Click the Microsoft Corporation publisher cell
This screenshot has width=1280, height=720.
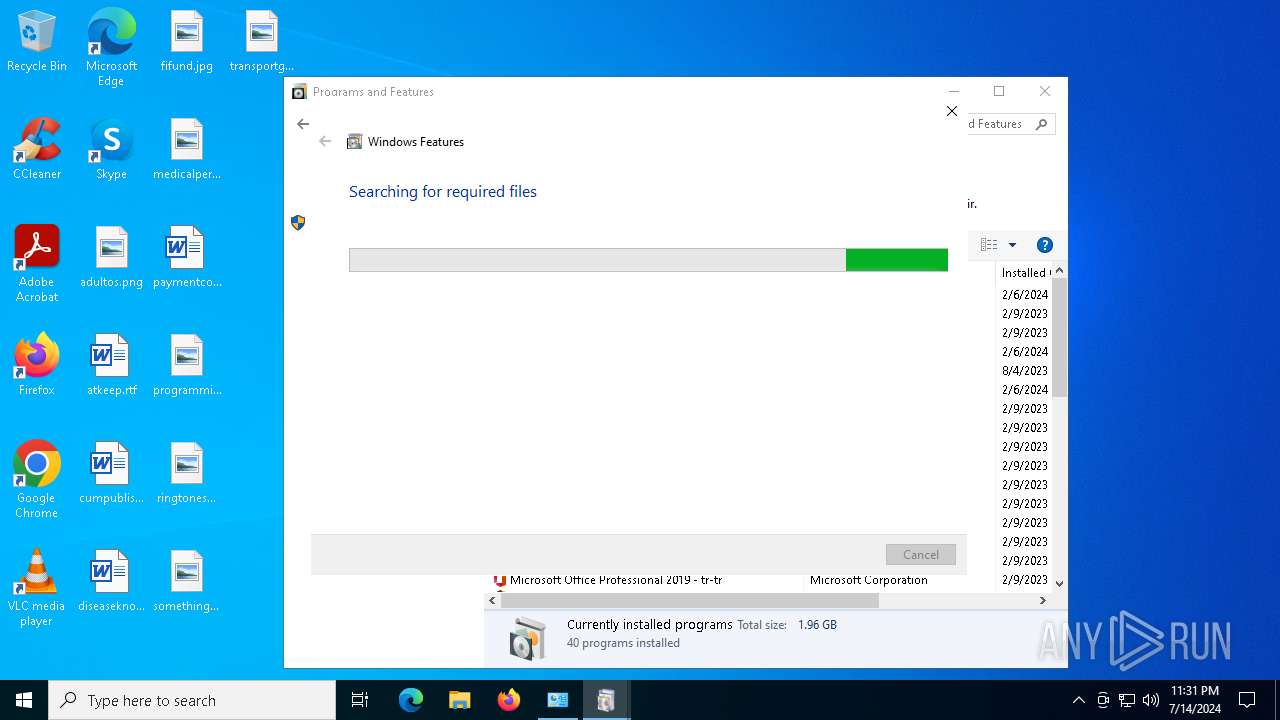coord(868,580)
